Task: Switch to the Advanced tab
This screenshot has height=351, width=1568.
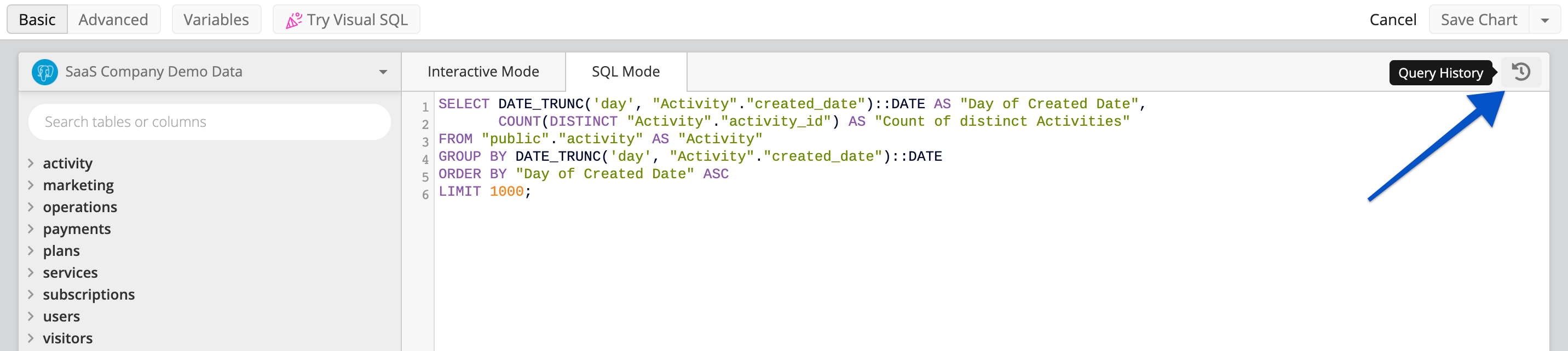Action: tap(113, 20)
